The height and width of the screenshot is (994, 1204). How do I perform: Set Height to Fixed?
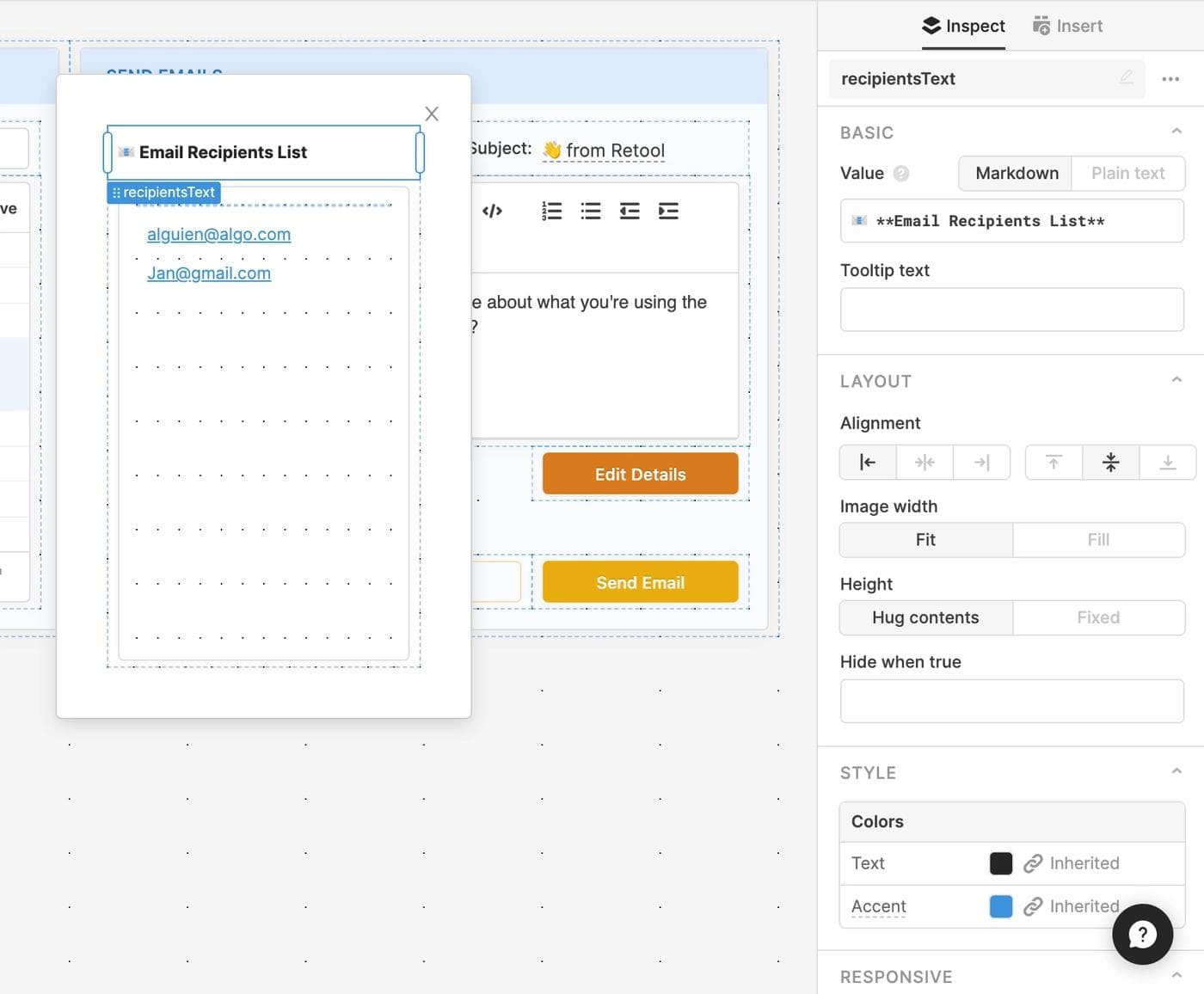pyautogui.click(x=1098, y=617)
